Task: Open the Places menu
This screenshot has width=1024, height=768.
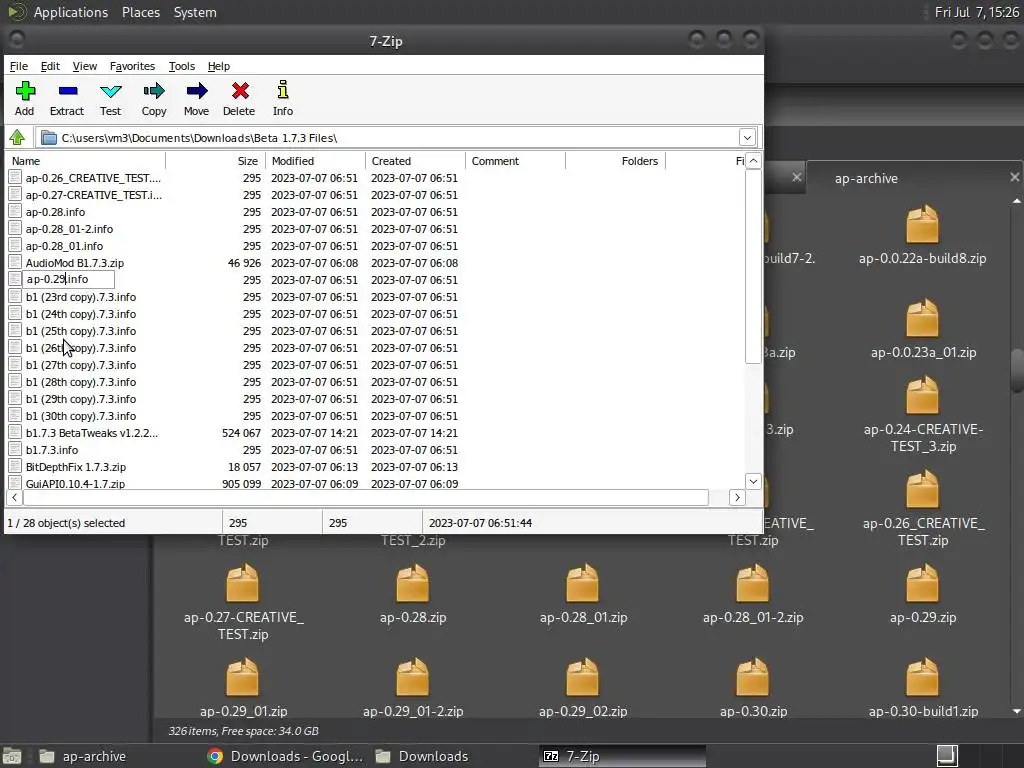Action: tap(141, 12)
